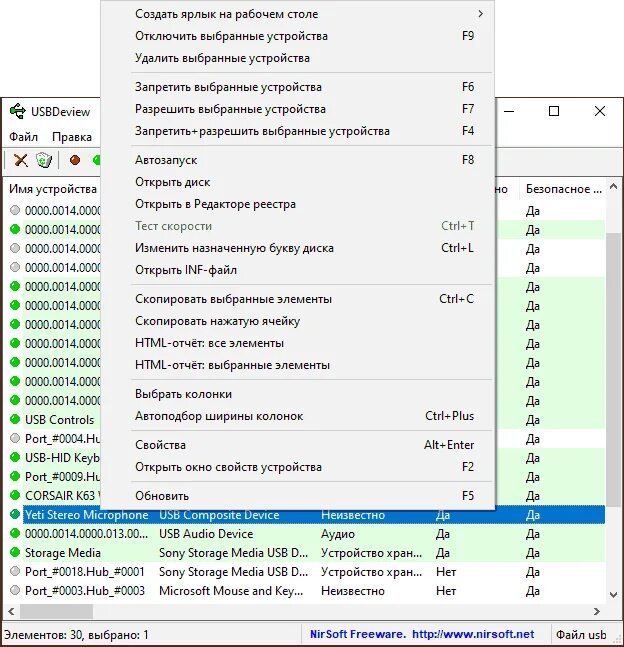Viewport: 624px width, 647px height.
Task: Click green status dot beside Storage Media
Action: (15, 552)
